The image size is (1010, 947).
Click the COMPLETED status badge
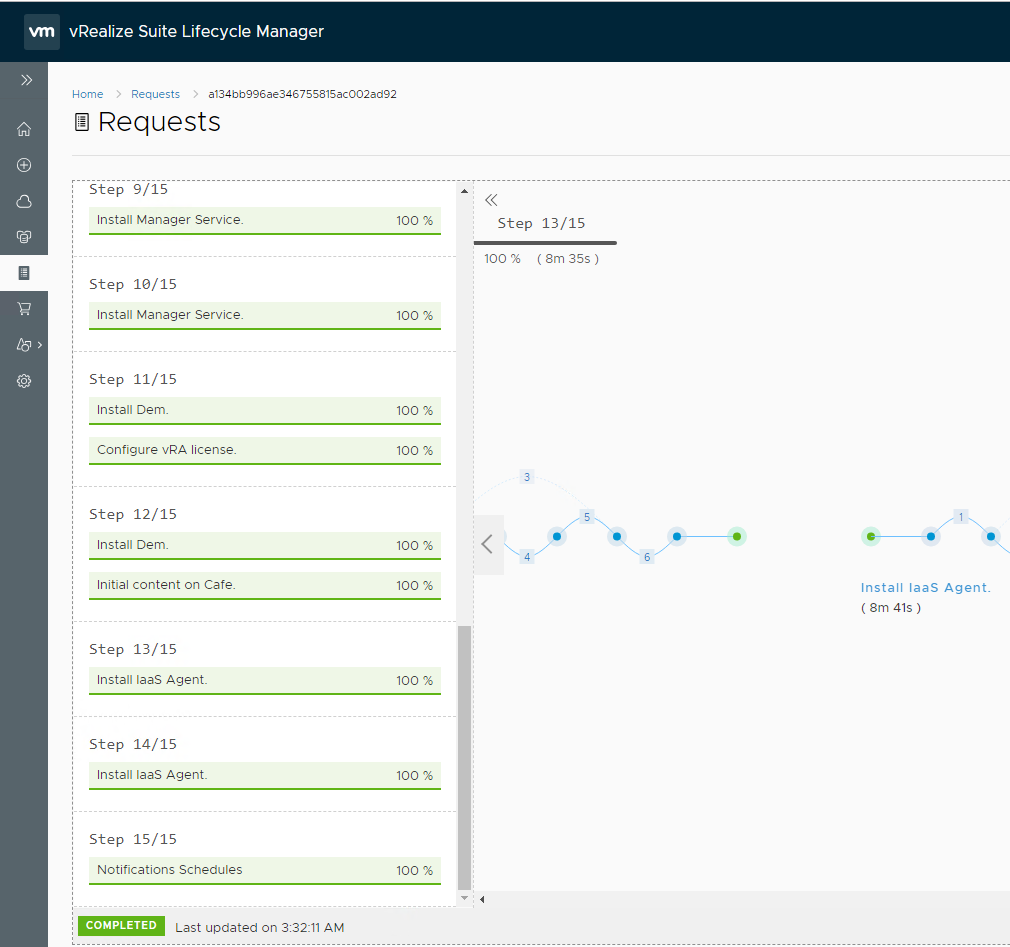pyautogui.click(x=121, y=926)
